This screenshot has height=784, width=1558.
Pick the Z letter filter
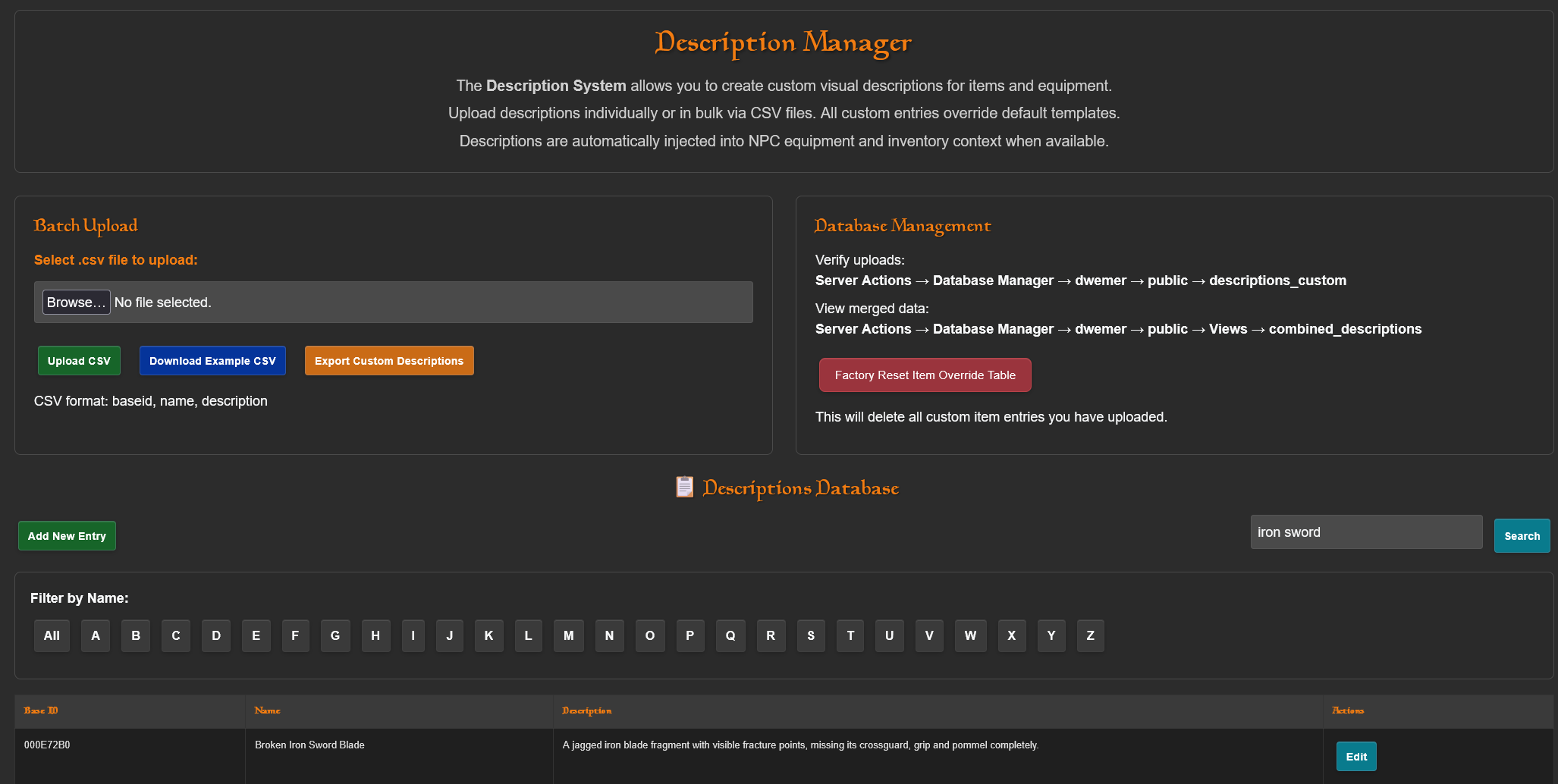(1090, 635)
